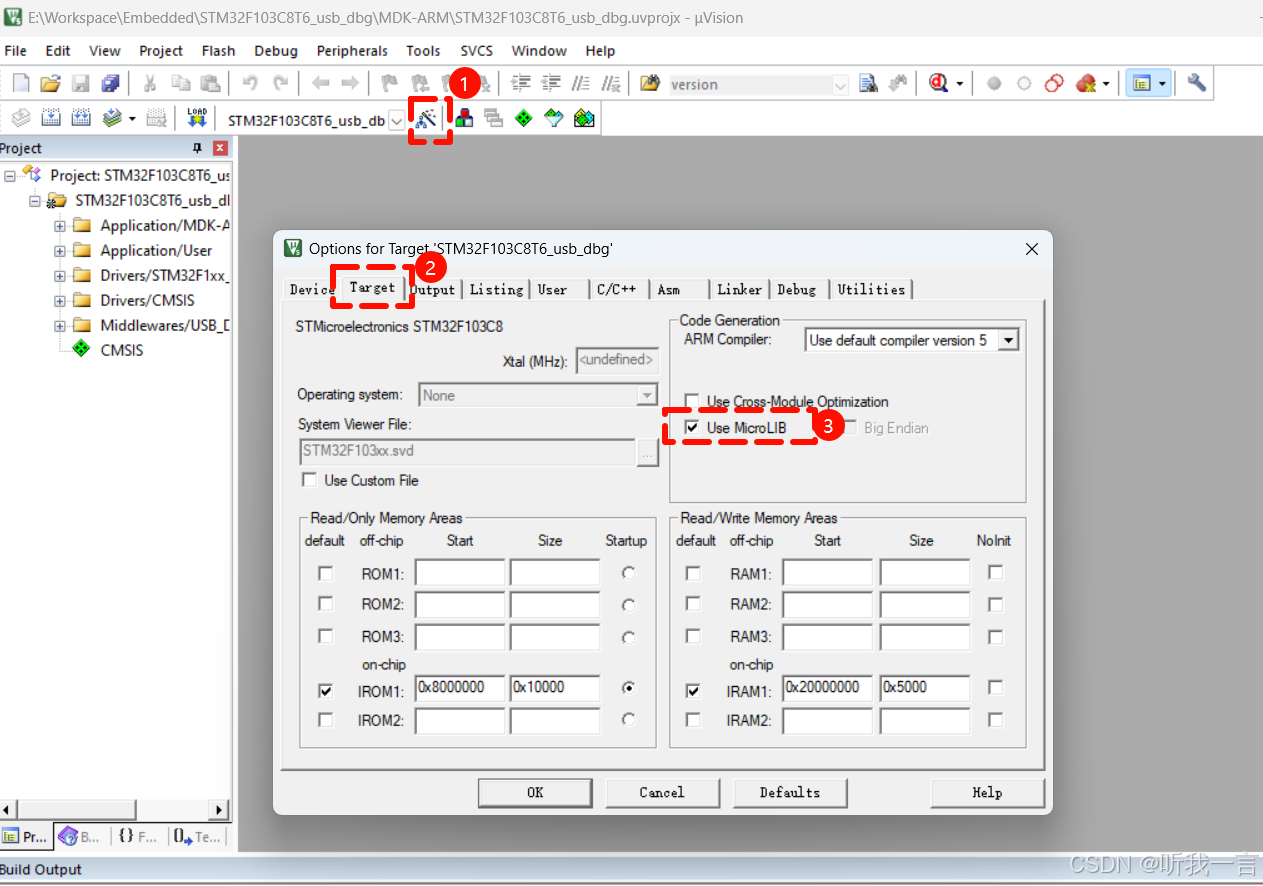Viewport: 1263px width, 886px height.
Task: Open Manage Run-Time Environment green diamond icon
Action: point(523,118)
